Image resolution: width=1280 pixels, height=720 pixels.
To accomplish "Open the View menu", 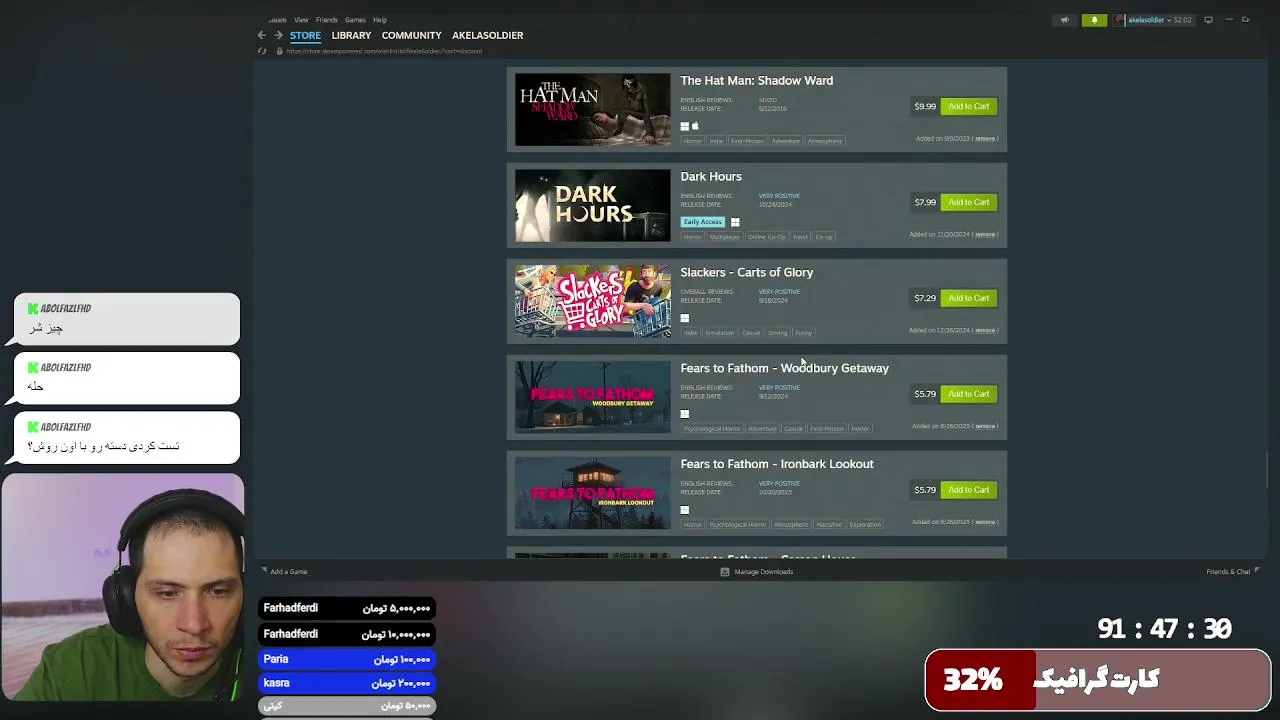I will point(301,20).
